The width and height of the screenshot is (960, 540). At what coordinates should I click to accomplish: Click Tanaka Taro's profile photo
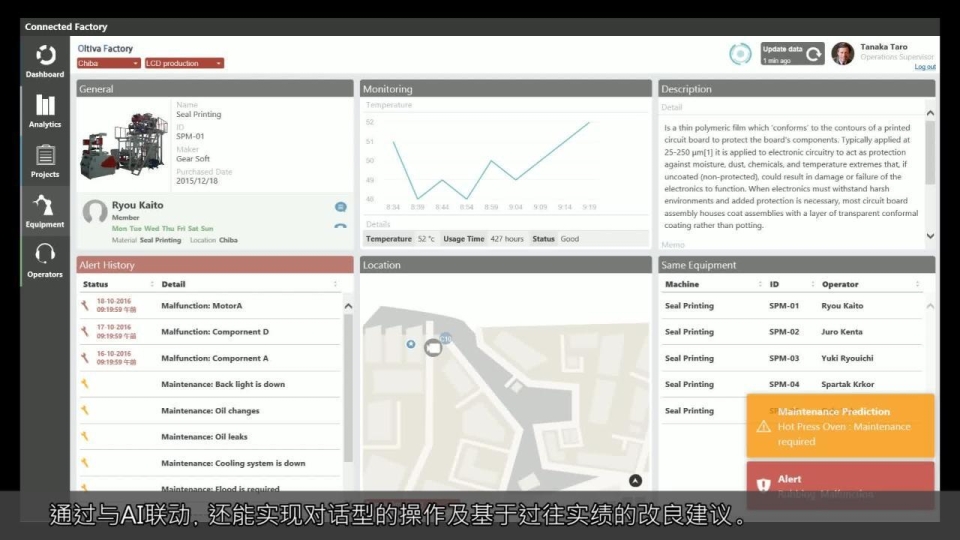point(842,54)
